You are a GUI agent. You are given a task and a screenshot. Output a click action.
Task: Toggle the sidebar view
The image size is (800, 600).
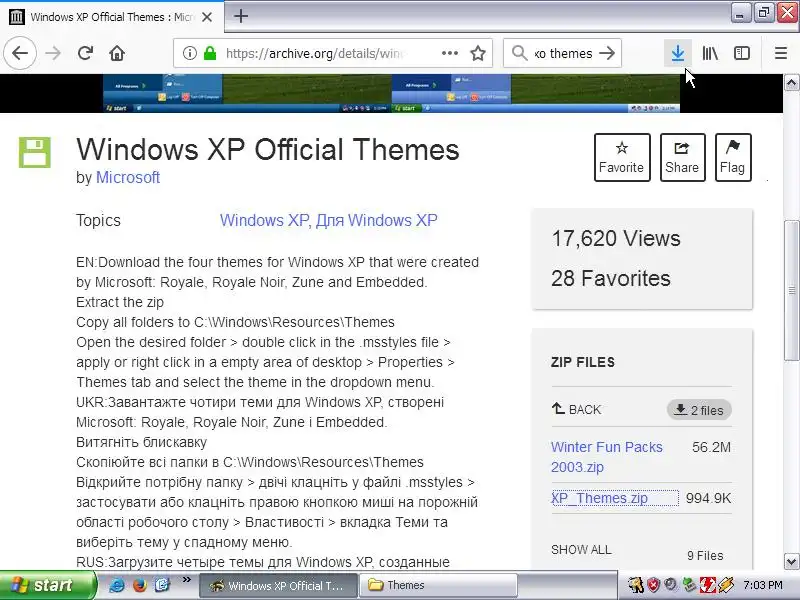coord(742,53)
